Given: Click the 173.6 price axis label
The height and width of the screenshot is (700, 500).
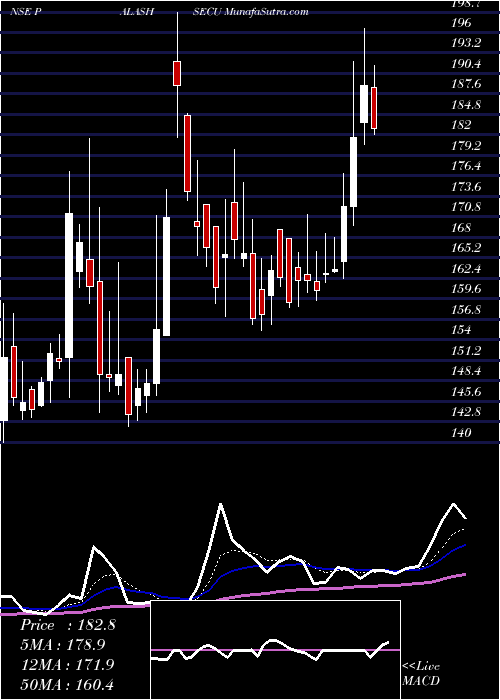Looking at the screenshot, I should pyautogui.click(x=466, y=186).
